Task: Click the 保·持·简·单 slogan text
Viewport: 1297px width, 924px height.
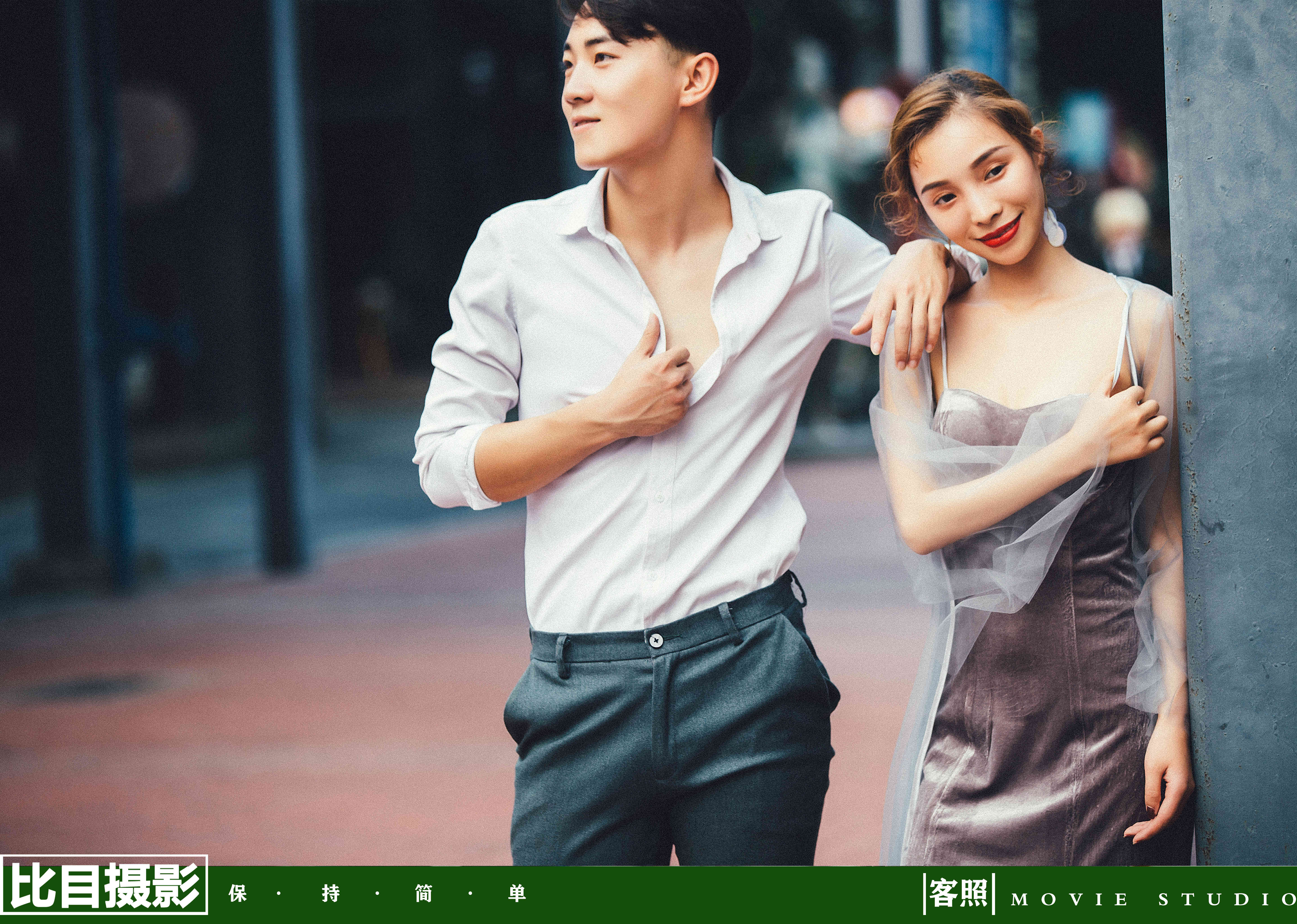Action: click(377, 893)
